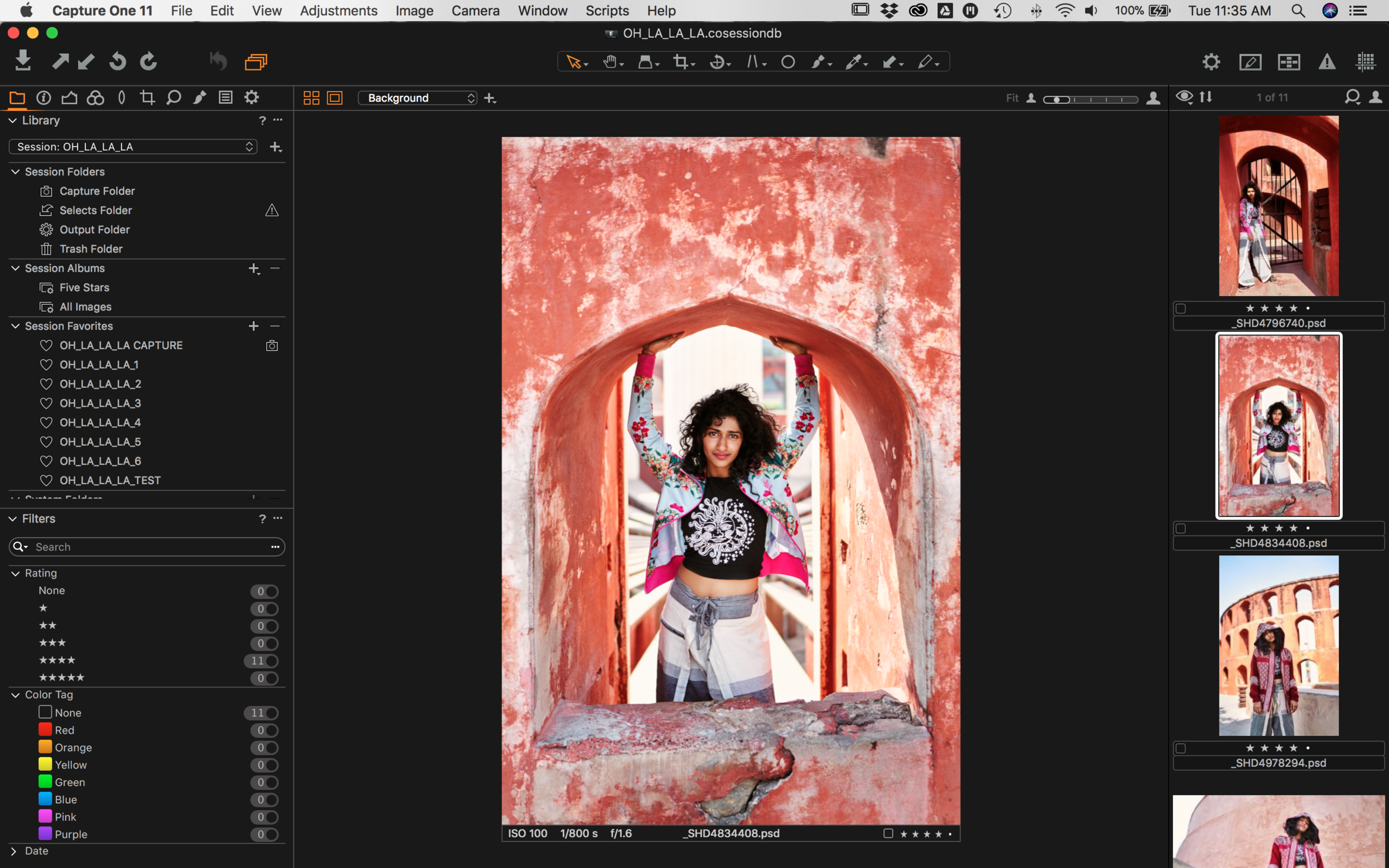Switch viewer to multi-view grid icon
This screenshot has width=1389, height=868.
311,98
